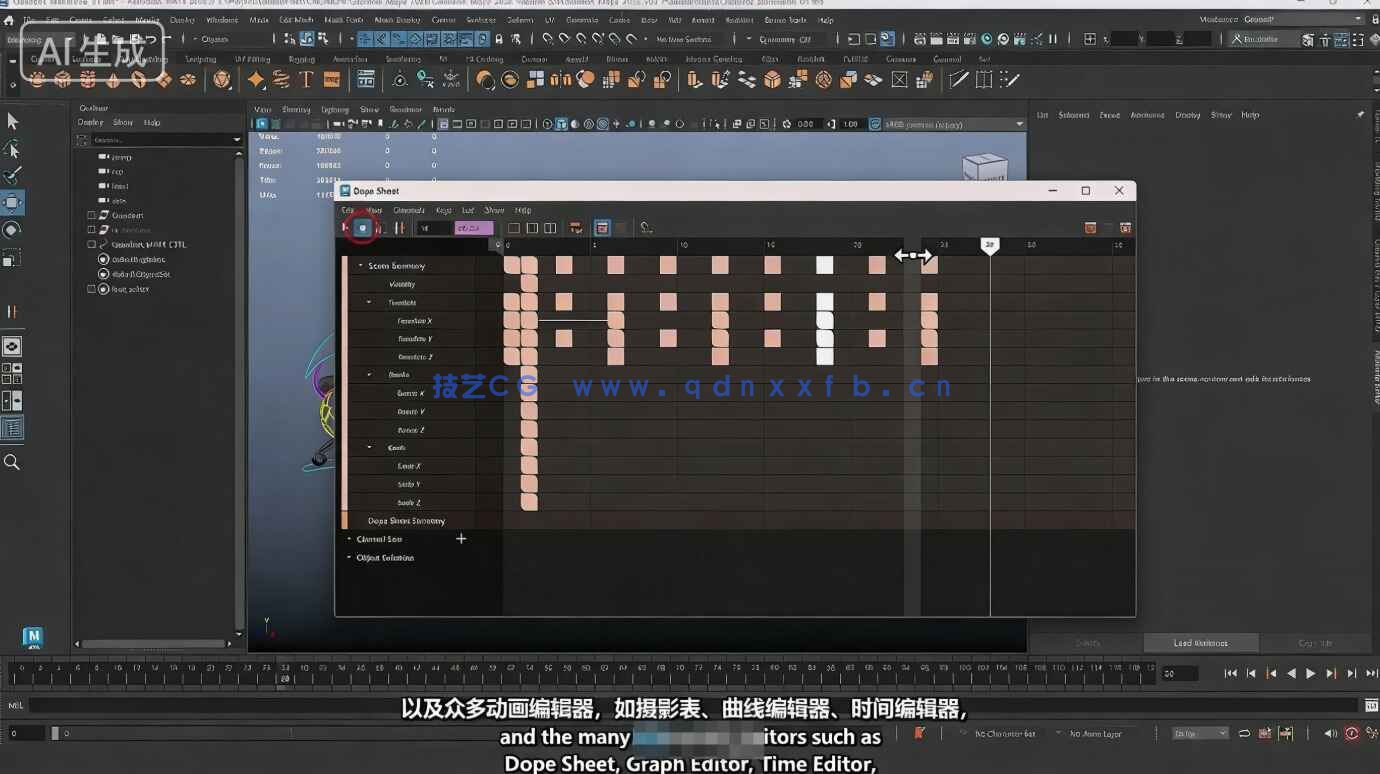Collapse the Scene Summary tree in Dope Sheet

[x=360, y=265]
